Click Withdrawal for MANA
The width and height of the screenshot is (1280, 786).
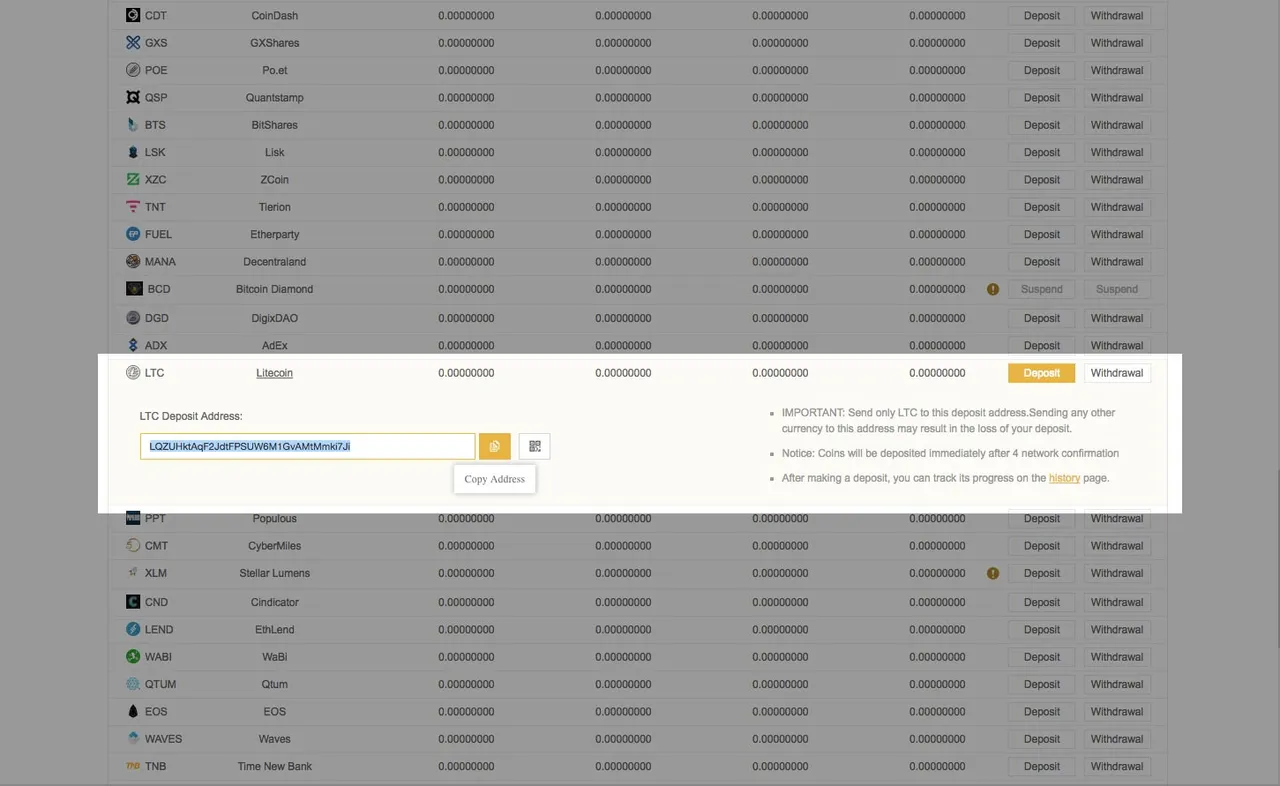click(x=1117, y=261)
